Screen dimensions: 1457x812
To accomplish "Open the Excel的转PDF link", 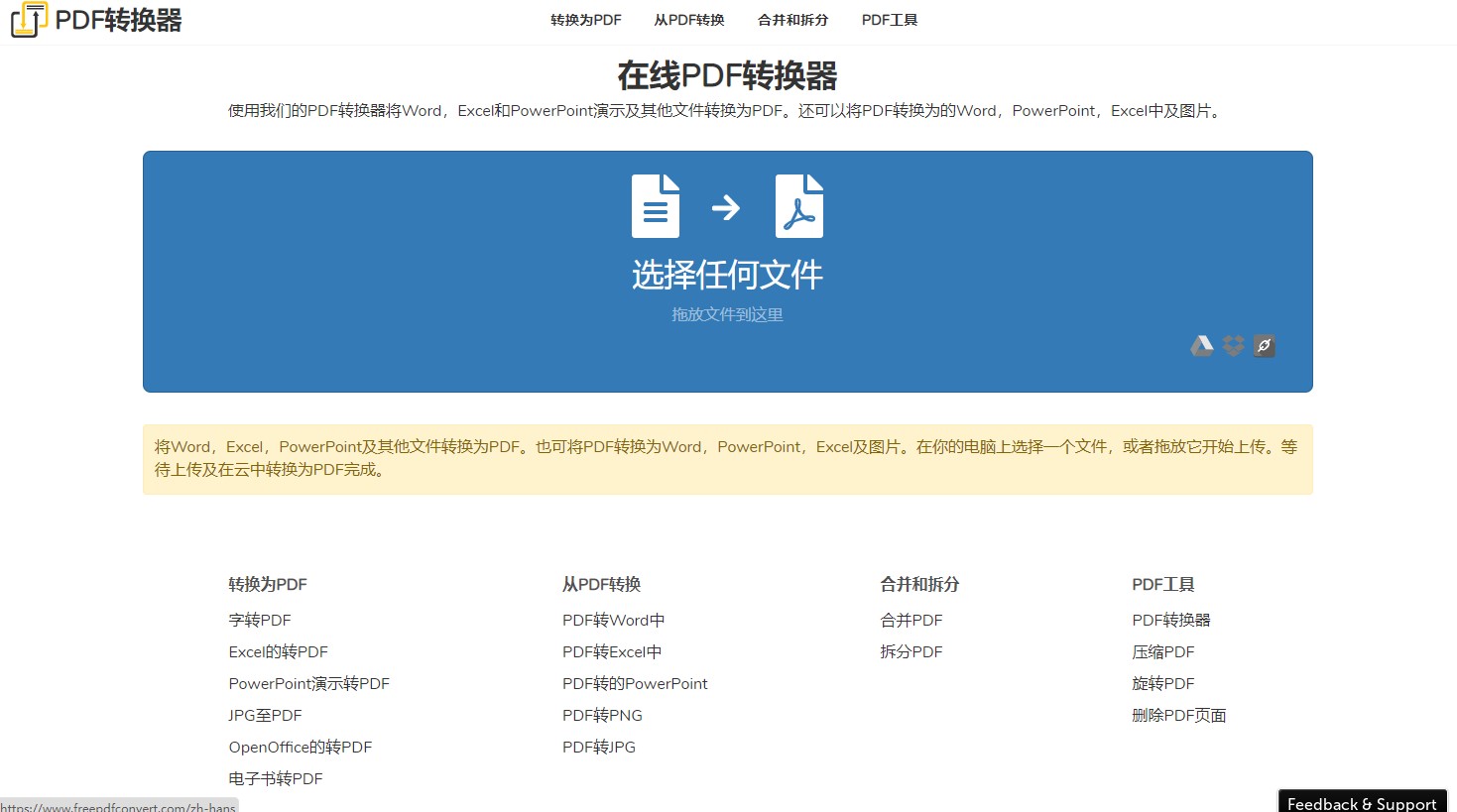I will (x=279, y=651).
